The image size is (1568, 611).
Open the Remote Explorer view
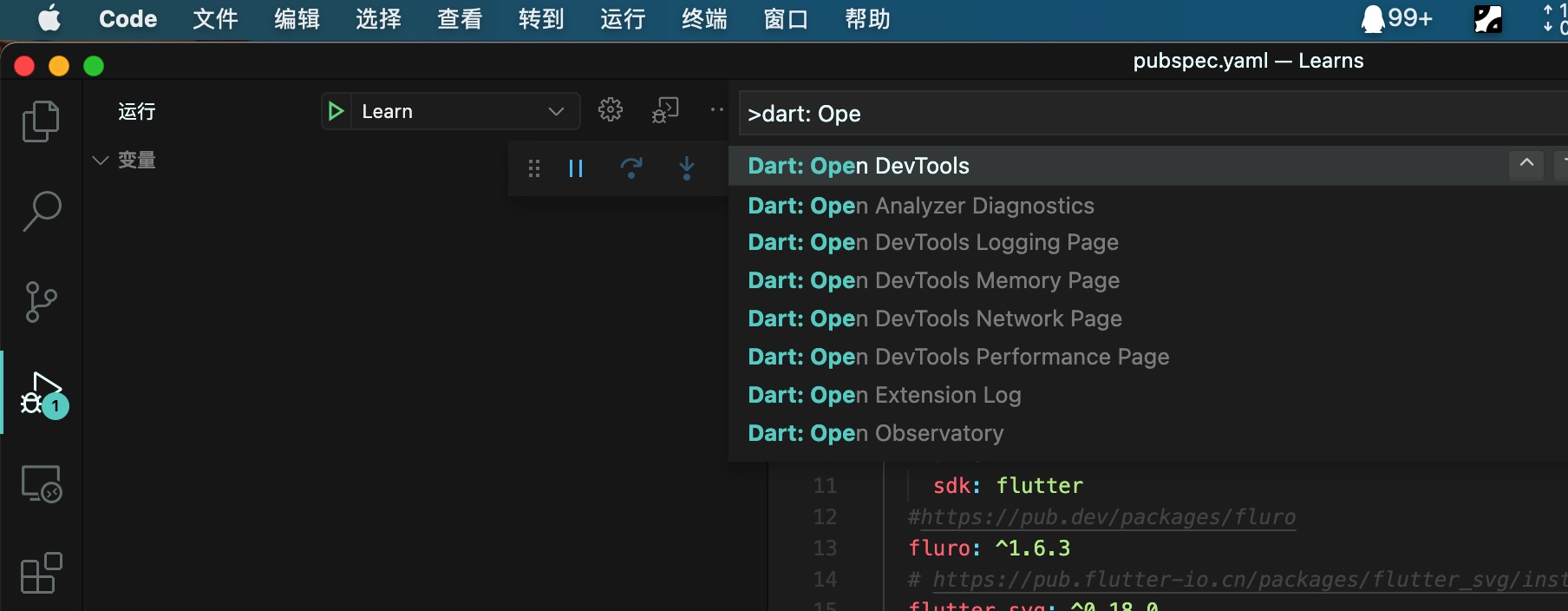41,483
